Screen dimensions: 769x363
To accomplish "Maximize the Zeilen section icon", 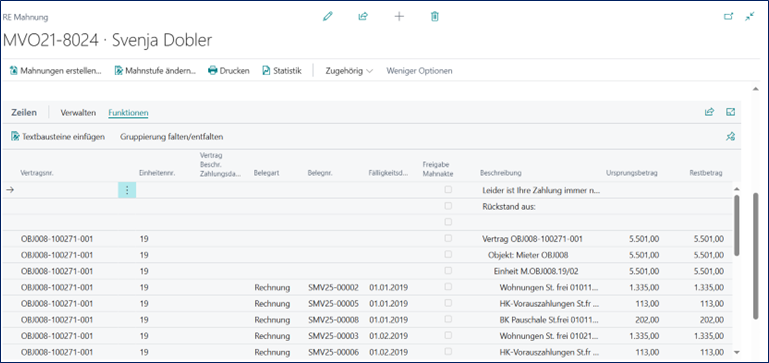I will click(x=731, y=112).
